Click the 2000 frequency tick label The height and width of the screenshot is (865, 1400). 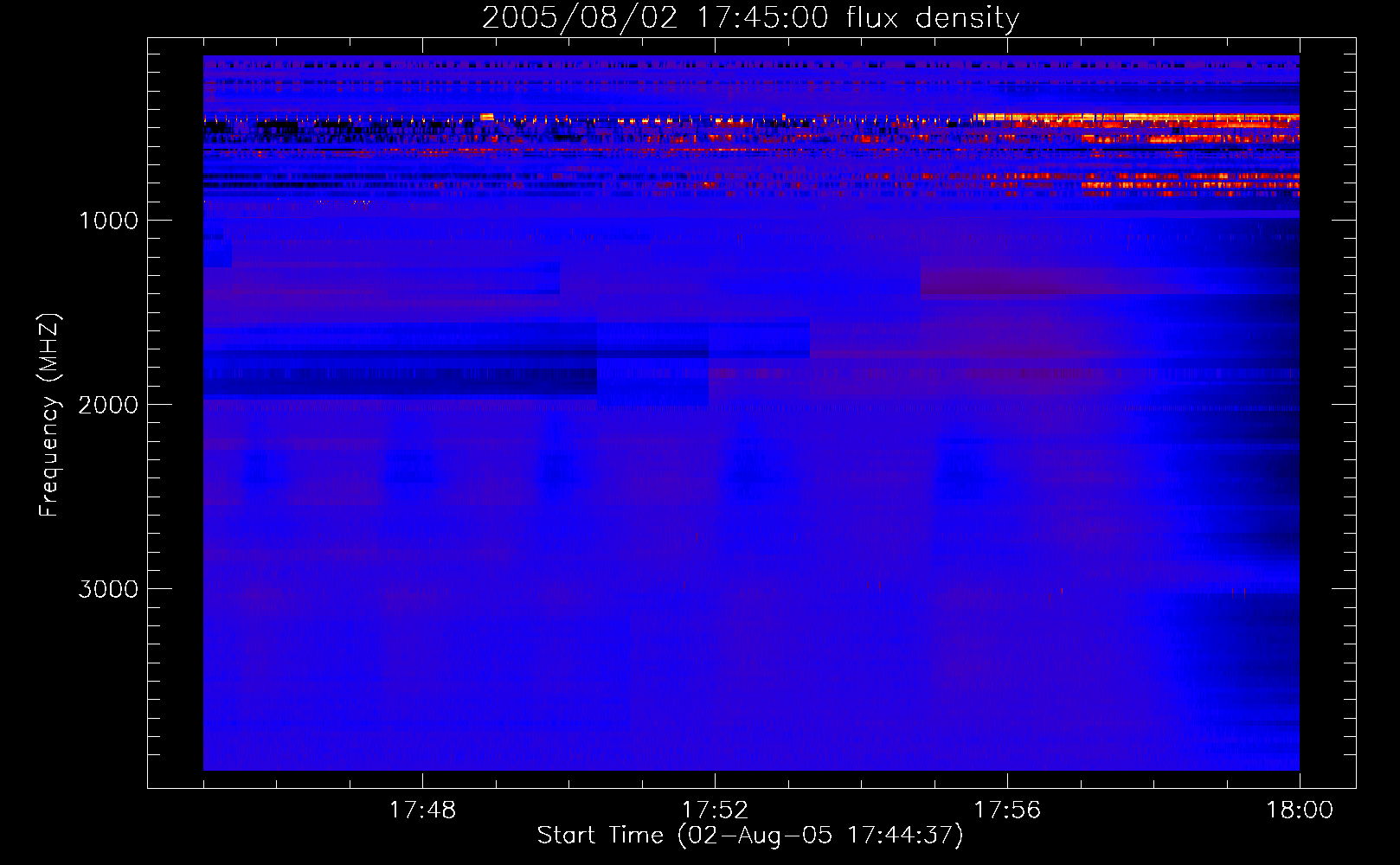tap(109, 405)
